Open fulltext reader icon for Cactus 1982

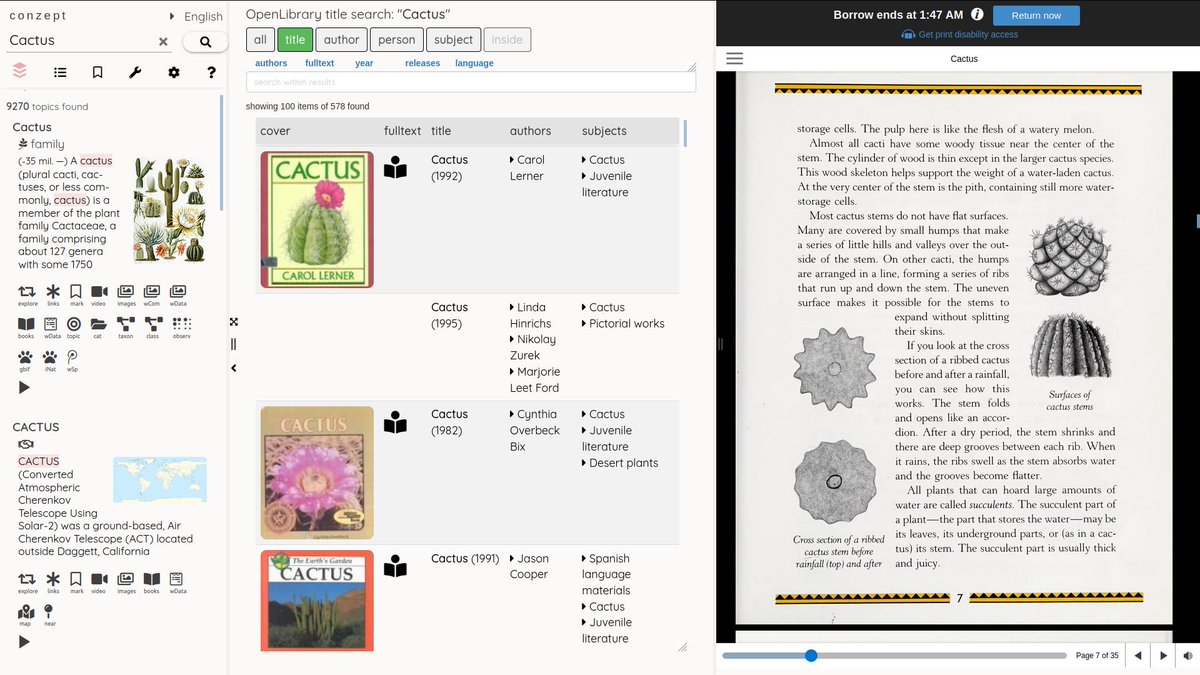click(396, 423)
